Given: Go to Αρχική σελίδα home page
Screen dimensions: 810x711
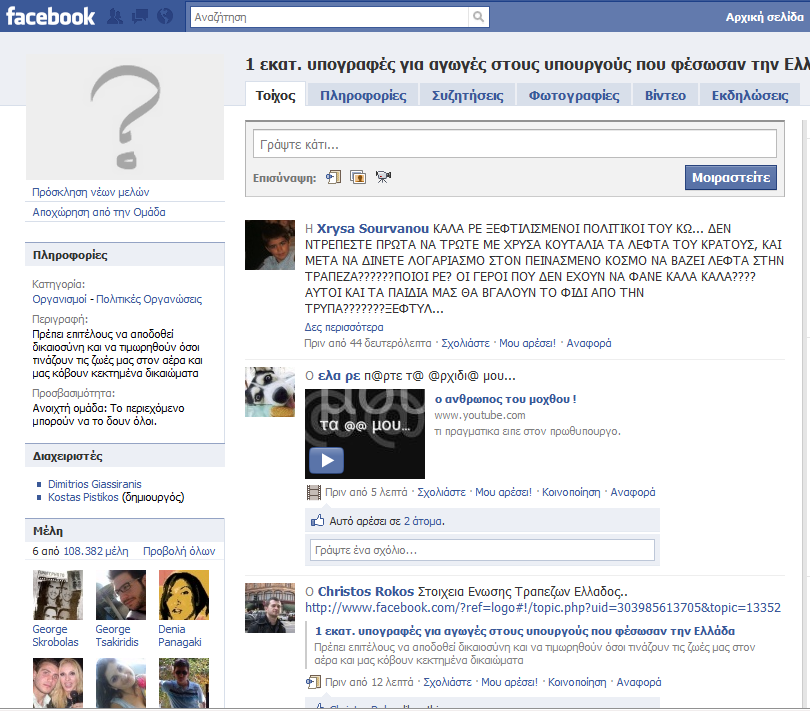Looking at the screenshot, I should coord(765,17).
